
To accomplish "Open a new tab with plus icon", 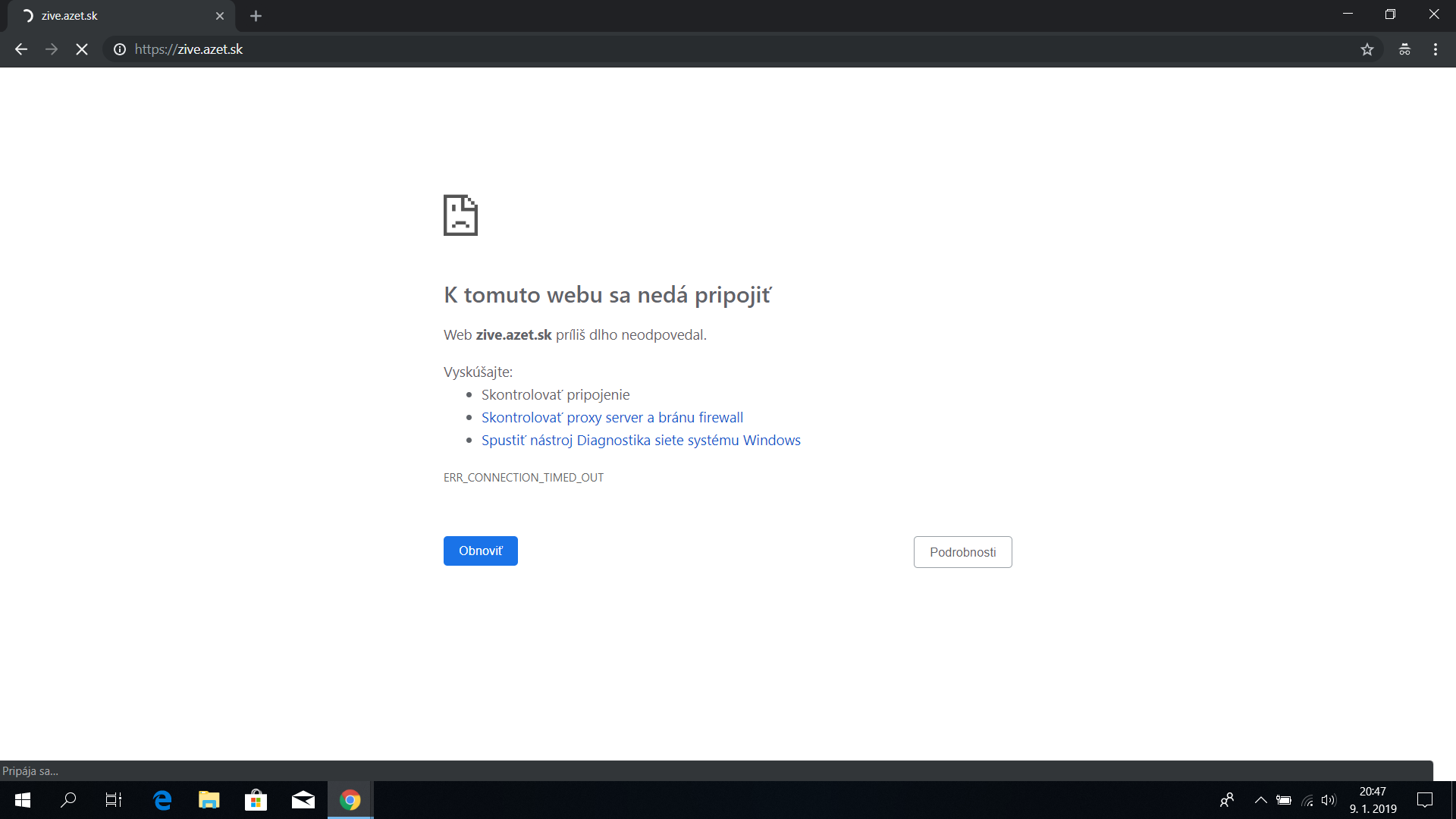I will coord(256,16).
